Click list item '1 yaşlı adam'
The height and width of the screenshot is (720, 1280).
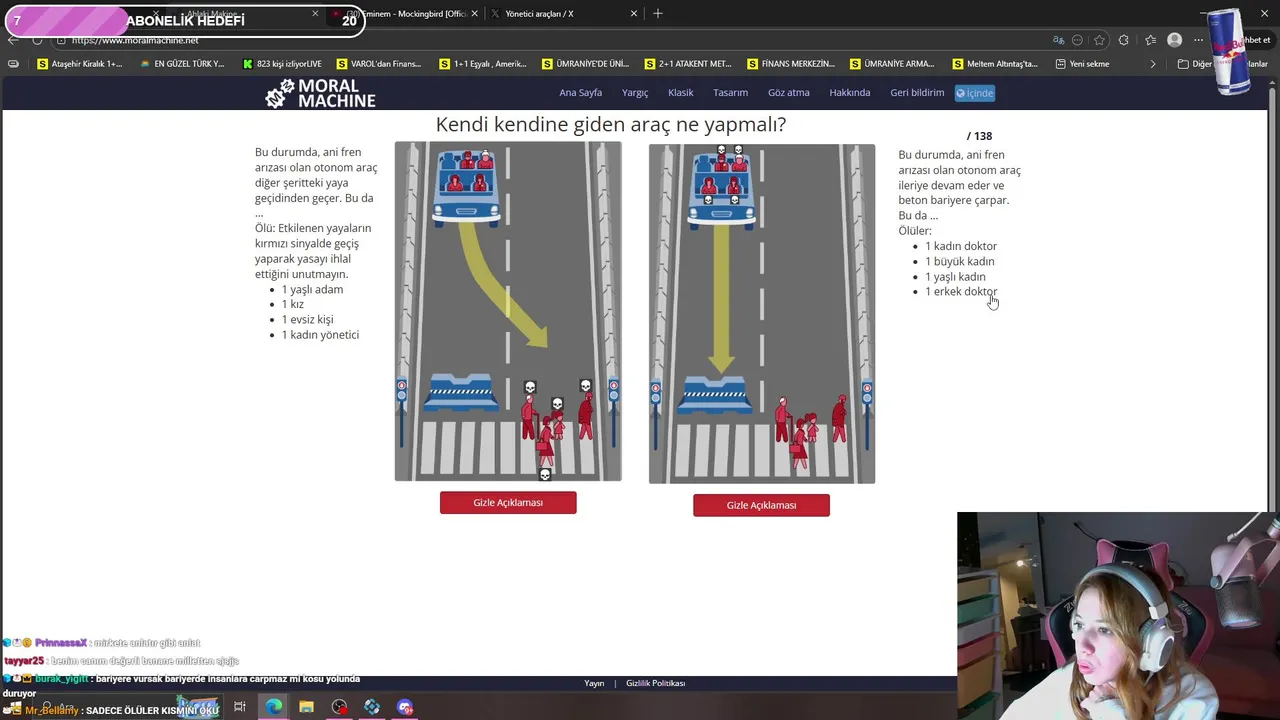pyautogui.click(x=312, y=289)
